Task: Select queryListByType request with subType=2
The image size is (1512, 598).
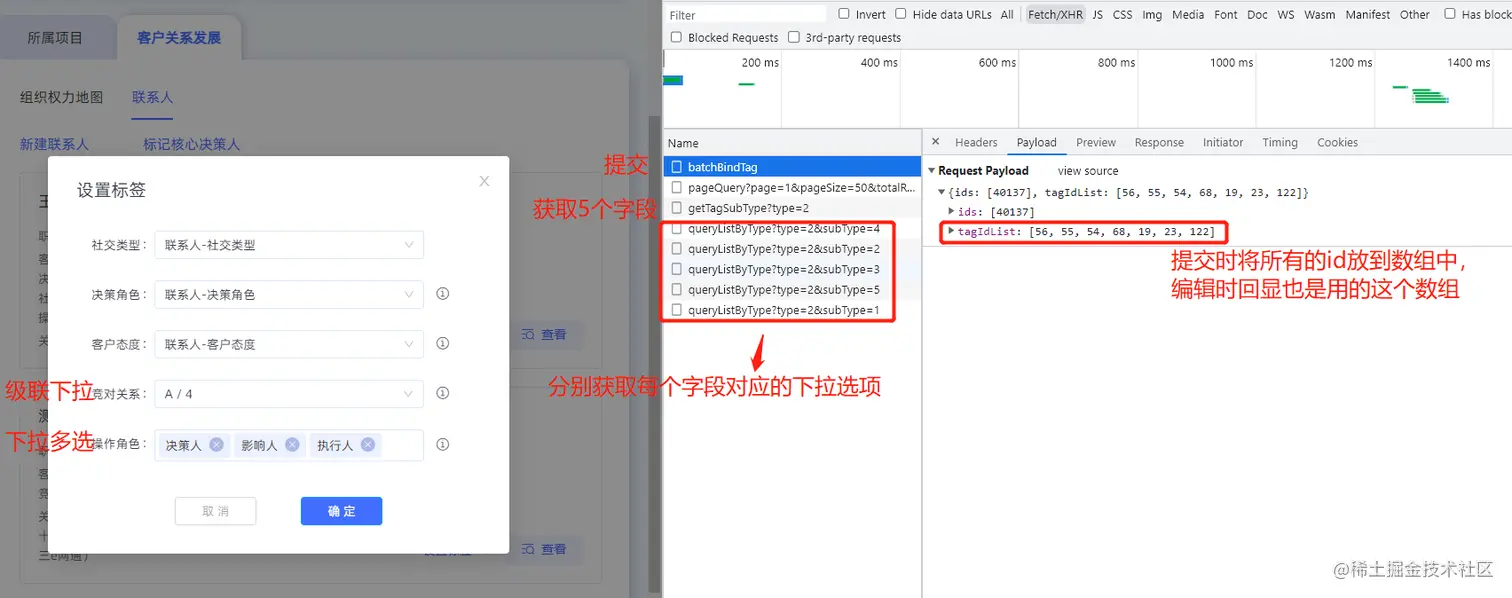Action: click(x=792, y=248)
